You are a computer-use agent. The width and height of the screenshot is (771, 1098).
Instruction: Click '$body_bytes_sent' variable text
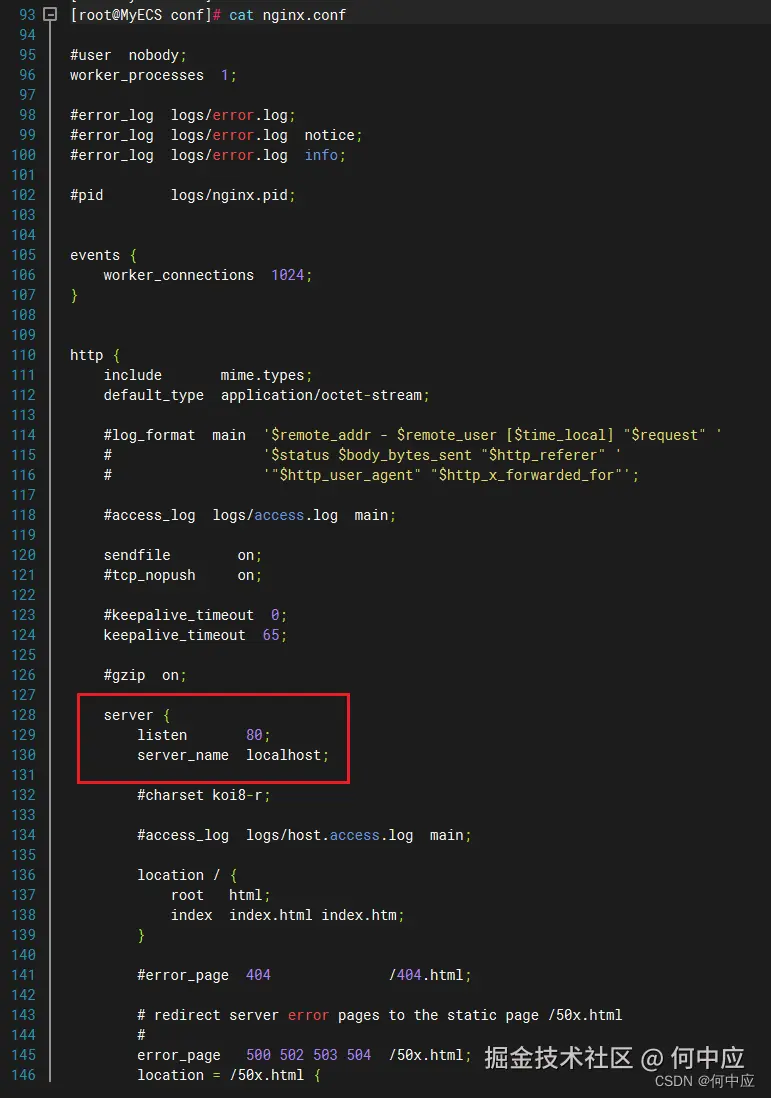405,455
